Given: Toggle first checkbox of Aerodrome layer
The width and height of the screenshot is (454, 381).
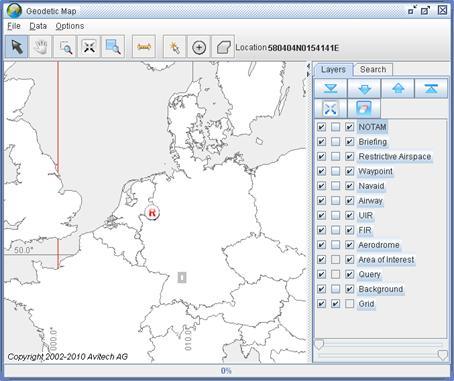Looking at the screenshot, I should click(x=321, y=245).
